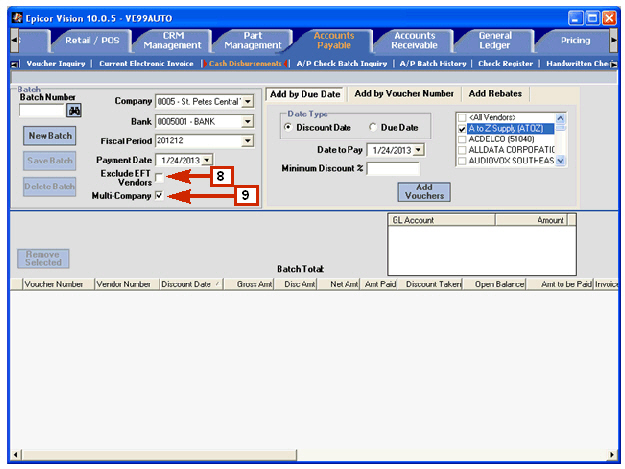
Task: Open Cash Disbursements submenu item
Action: [x=245, y=63]
